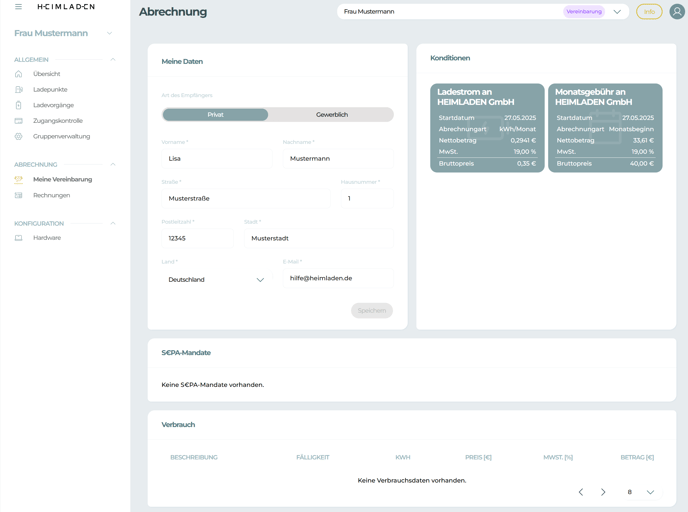Image resolution: width=688 pixels, height=512 pixels.
Task: Click the Hardware laptop icon
Action: [x=18, y=238]
